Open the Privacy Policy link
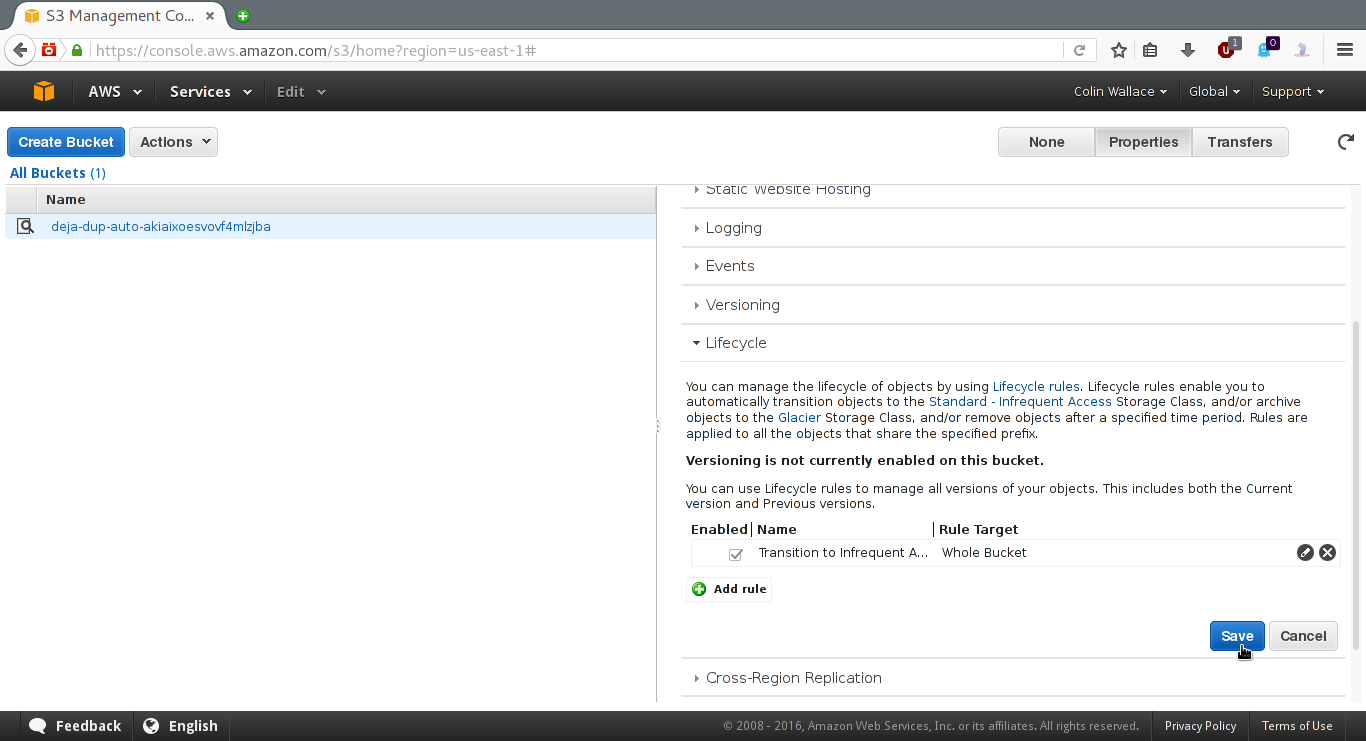 click(1200, 726)
